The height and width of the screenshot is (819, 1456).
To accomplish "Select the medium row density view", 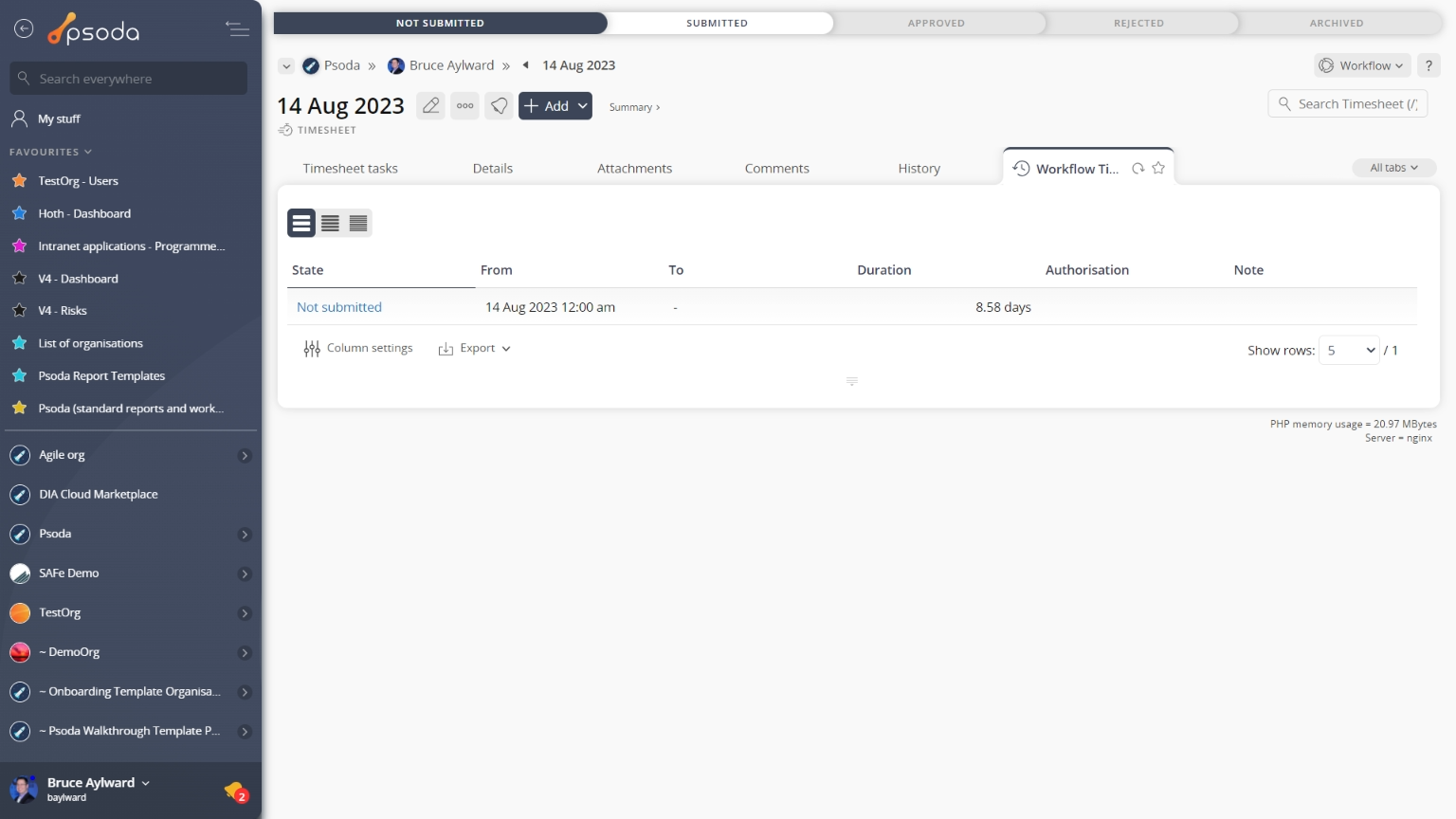I will tap(330, 223).
